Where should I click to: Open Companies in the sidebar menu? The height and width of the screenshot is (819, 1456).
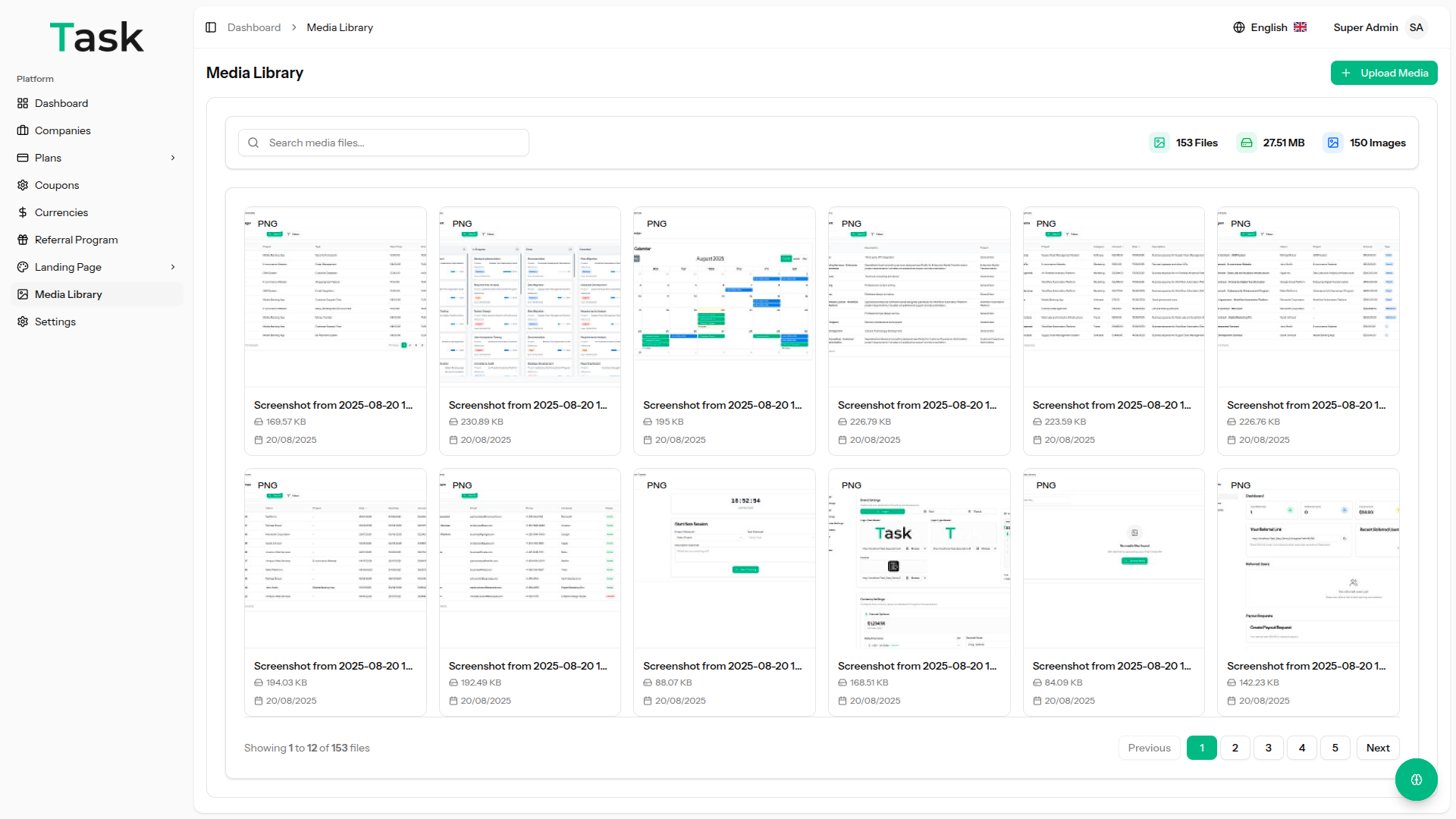pos(62,130)
